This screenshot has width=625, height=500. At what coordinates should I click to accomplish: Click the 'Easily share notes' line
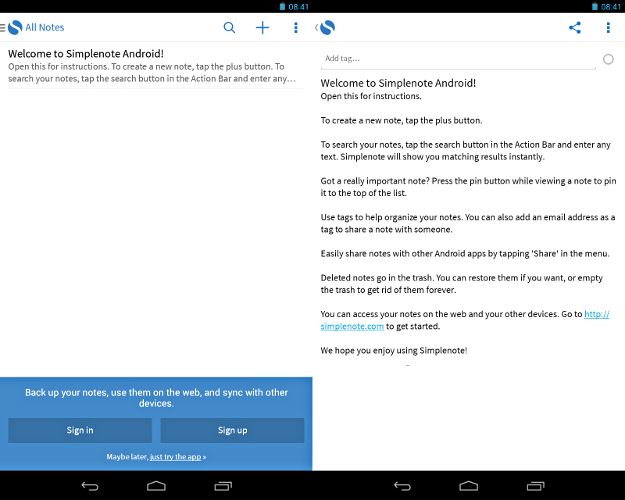465,254
